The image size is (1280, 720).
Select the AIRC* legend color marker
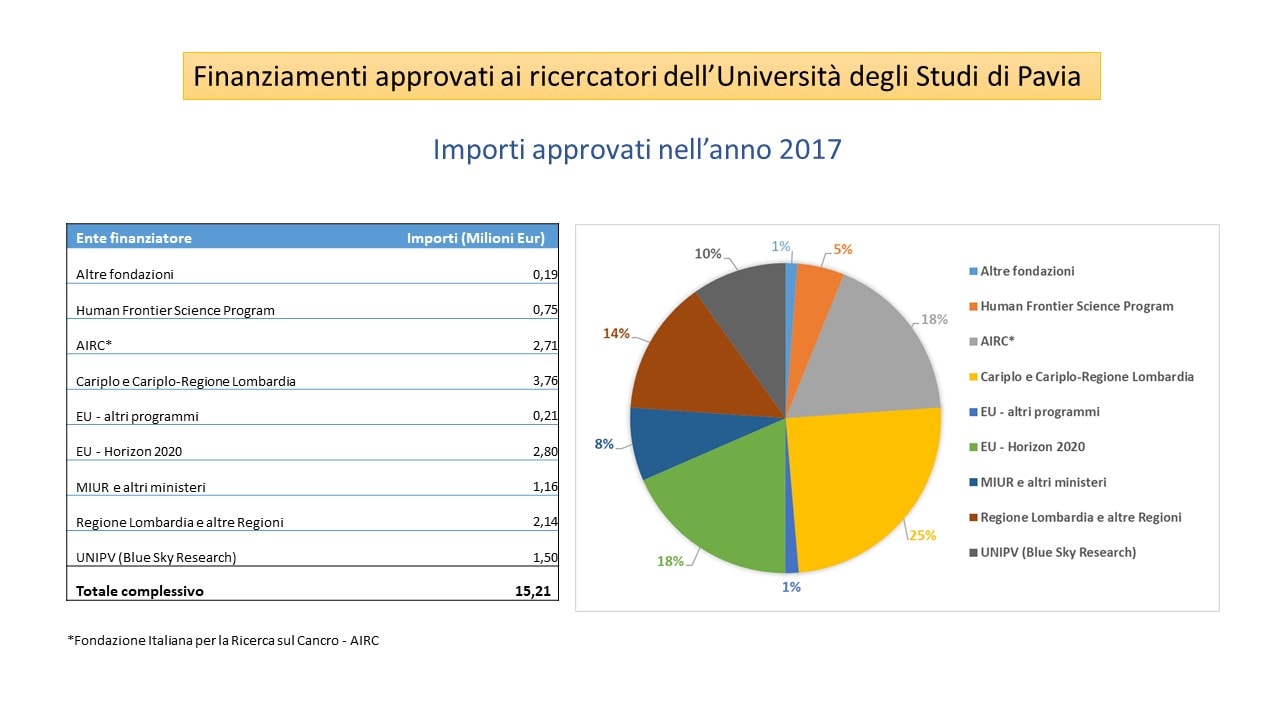click(x=974, y=342)
